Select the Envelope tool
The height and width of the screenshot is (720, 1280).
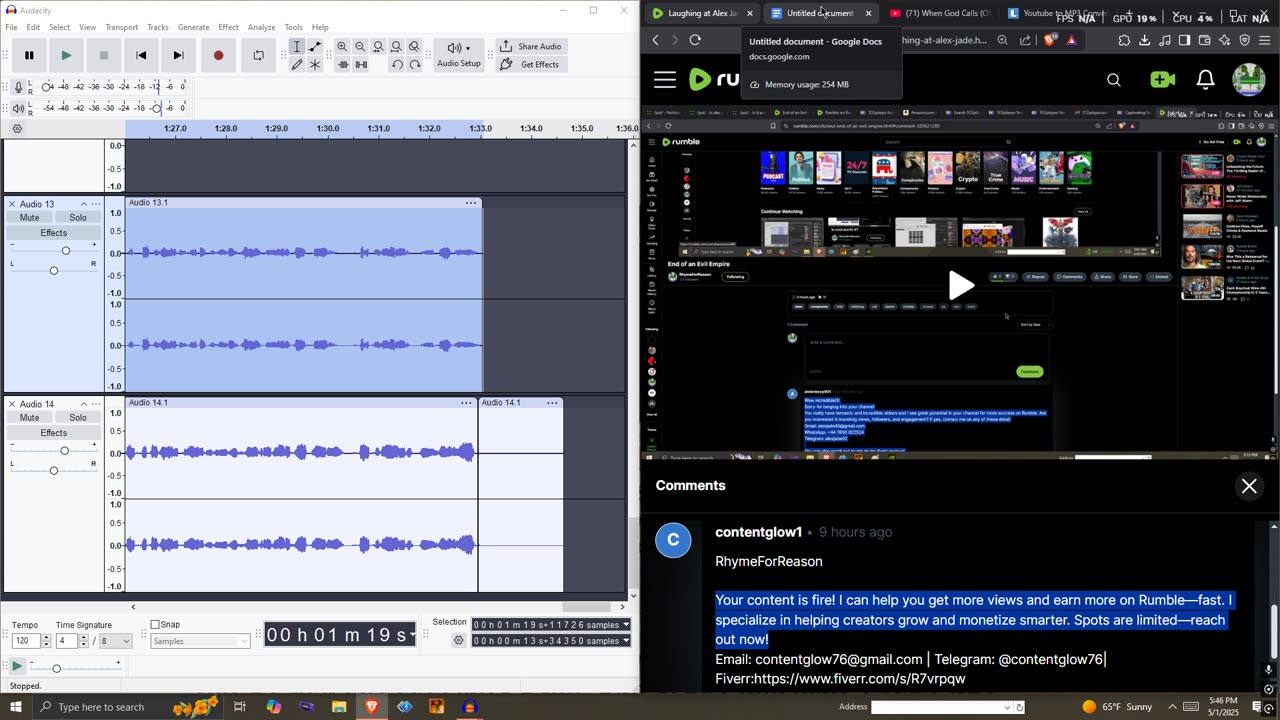315,47
